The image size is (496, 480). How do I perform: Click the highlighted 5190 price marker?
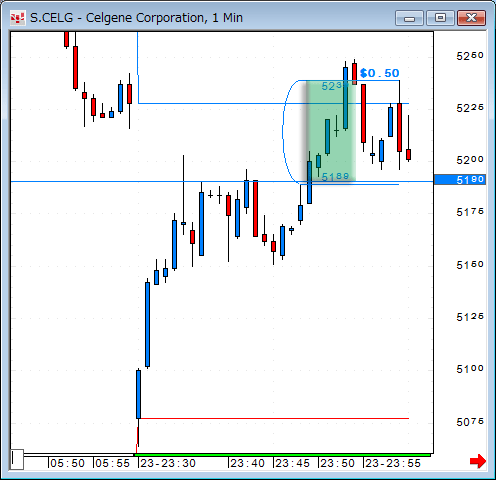460,180
